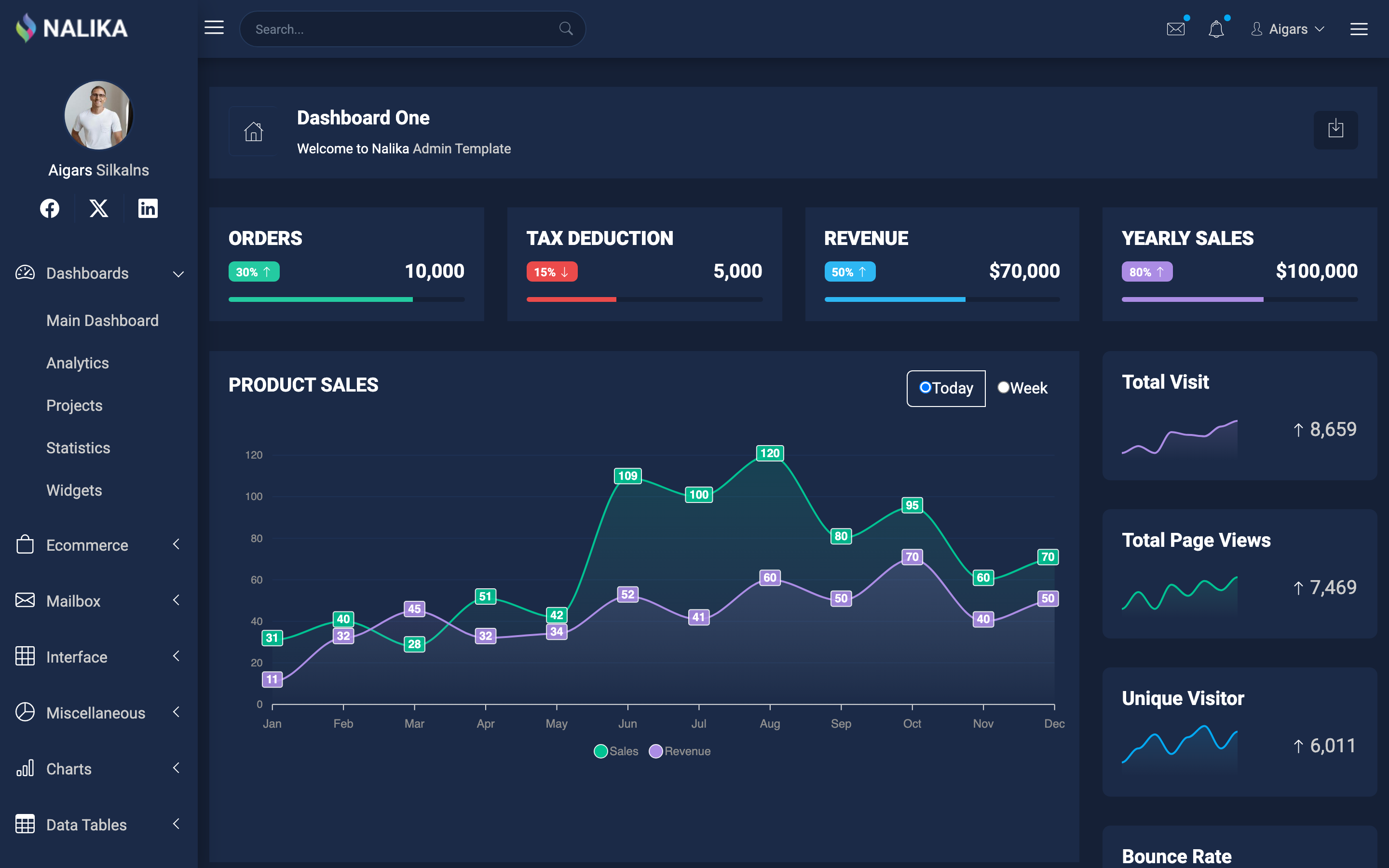Viewport: 1389px width, 868px height.
Task: Click the 15% tax deduction decrease badge
Action: tap(552, 271)
